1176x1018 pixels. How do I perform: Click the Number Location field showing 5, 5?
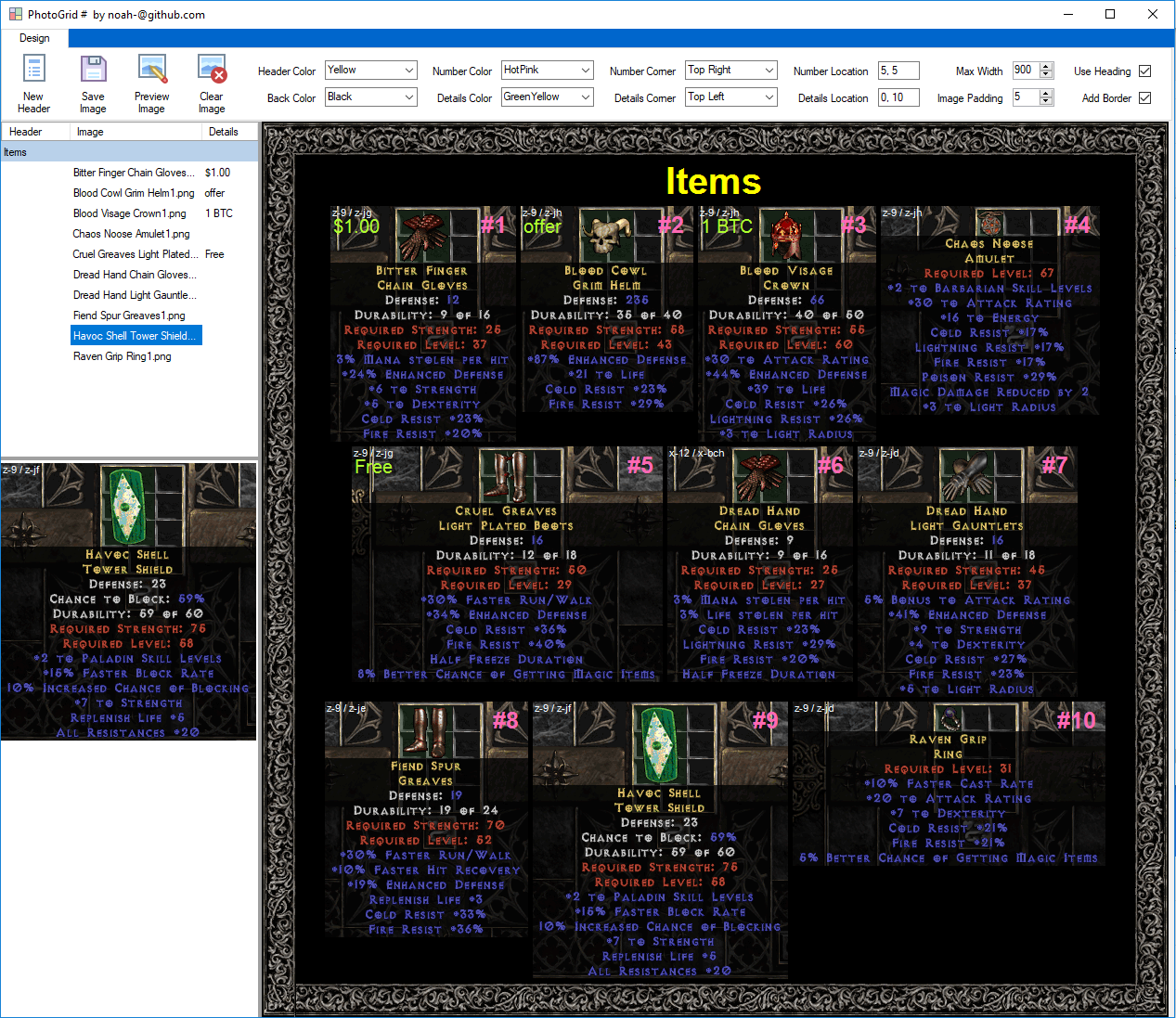pos(898,71)
